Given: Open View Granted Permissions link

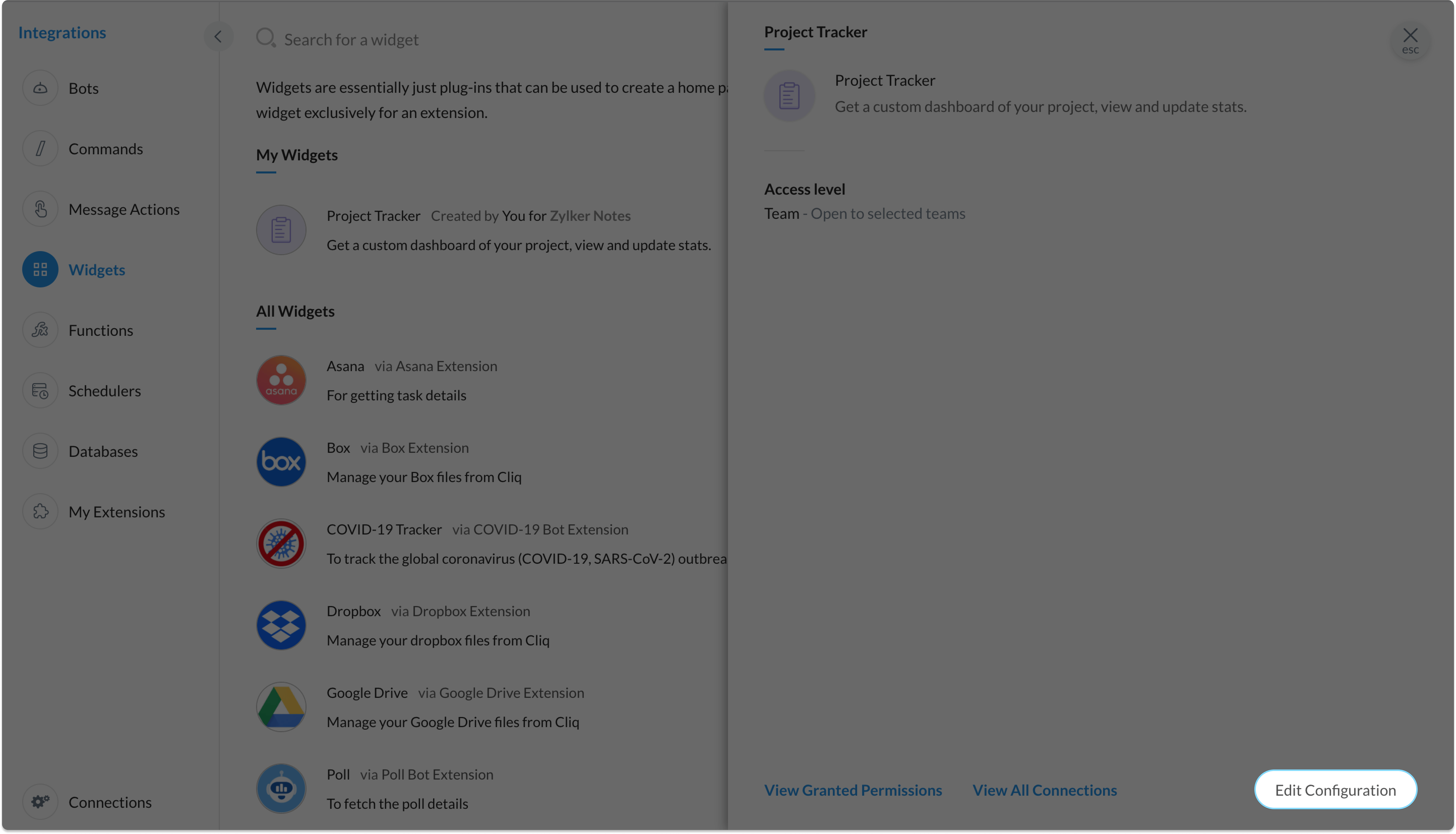Looking at the screenshot, I should 853,790.
